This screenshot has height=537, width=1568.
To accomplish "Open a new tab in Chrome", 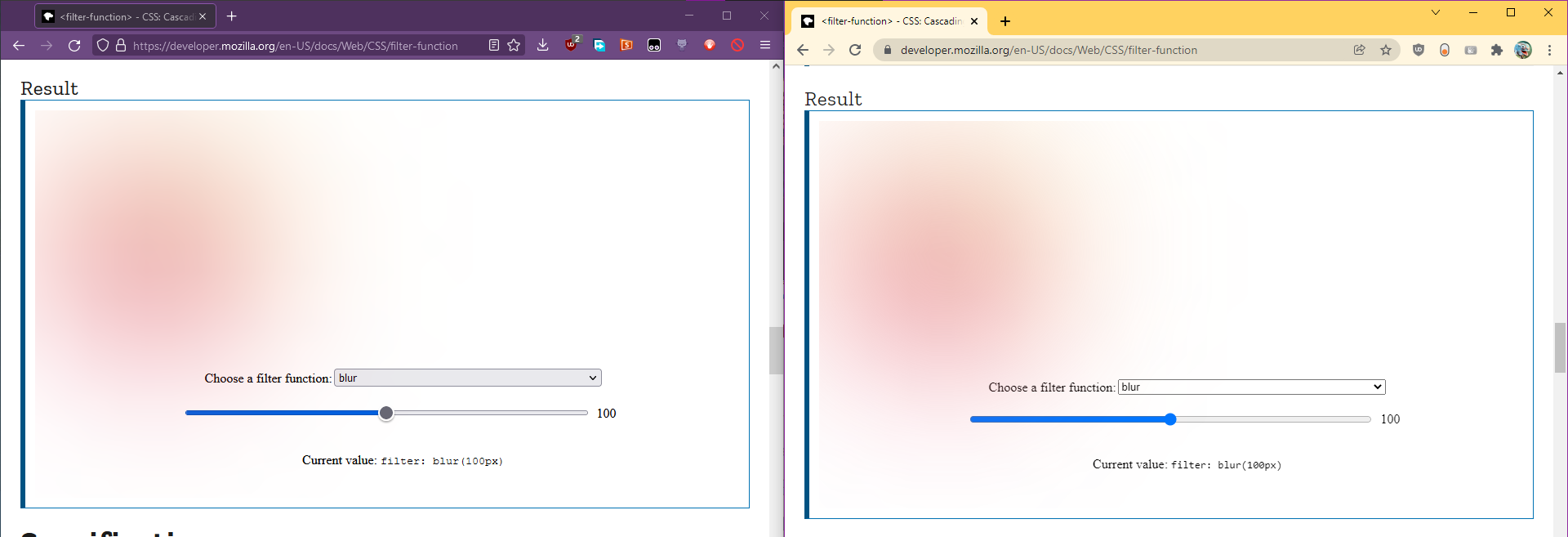I will [x=1005, y=21].
